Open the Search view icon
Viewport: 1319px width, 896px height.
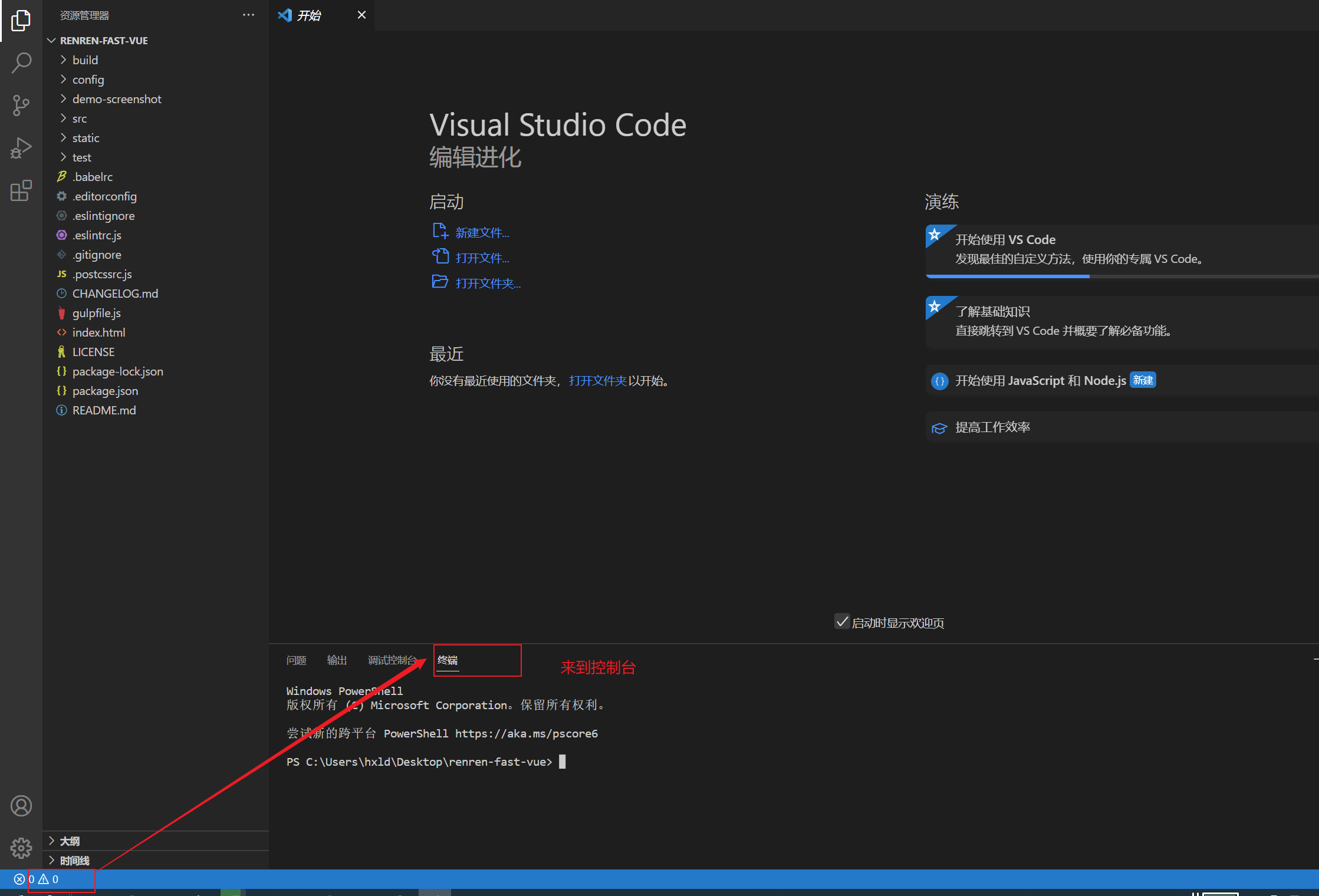point(21,63)
